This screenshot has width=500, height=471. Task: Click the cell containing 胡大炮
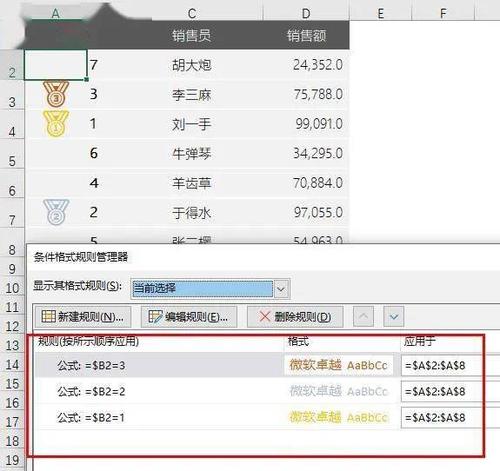coord(192,65)
